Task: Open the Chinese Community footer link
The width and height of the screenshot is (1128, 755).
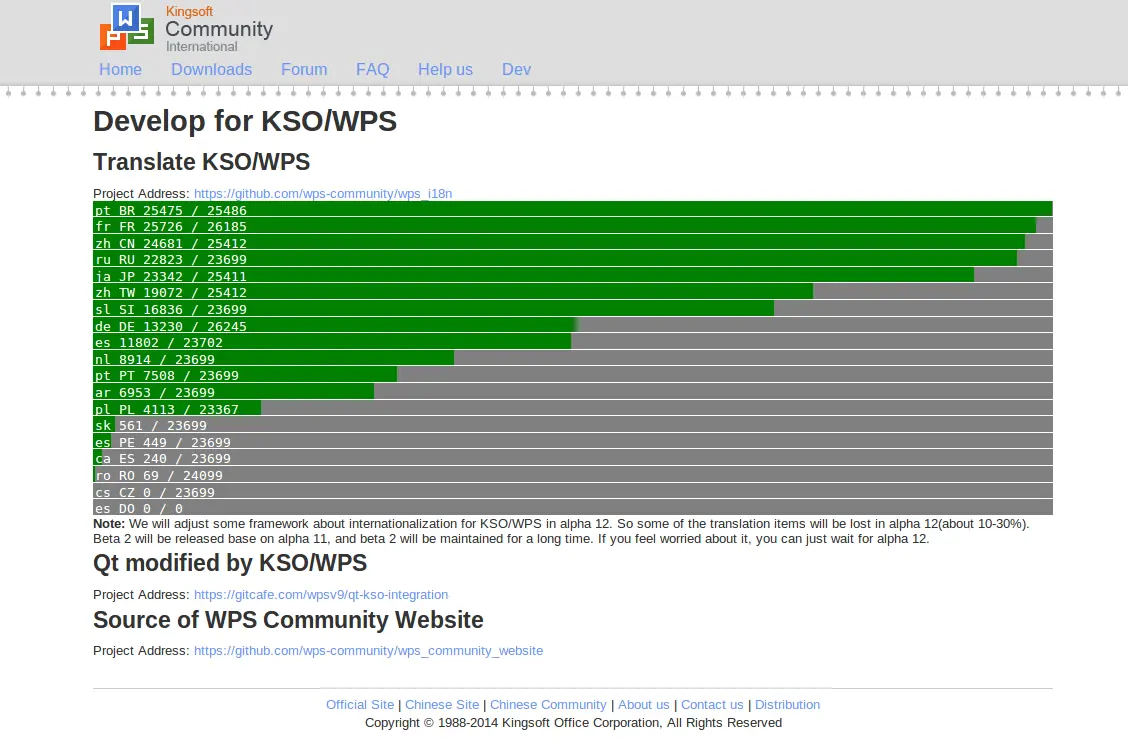Action: 548,705
